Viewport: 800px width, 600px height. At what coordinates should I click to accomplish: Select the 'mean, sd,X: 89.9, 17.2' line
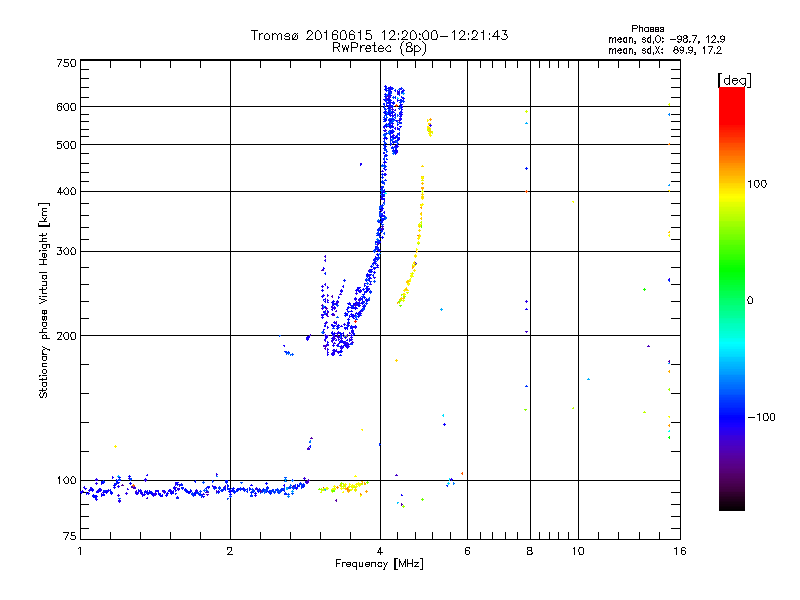(665, 51)
